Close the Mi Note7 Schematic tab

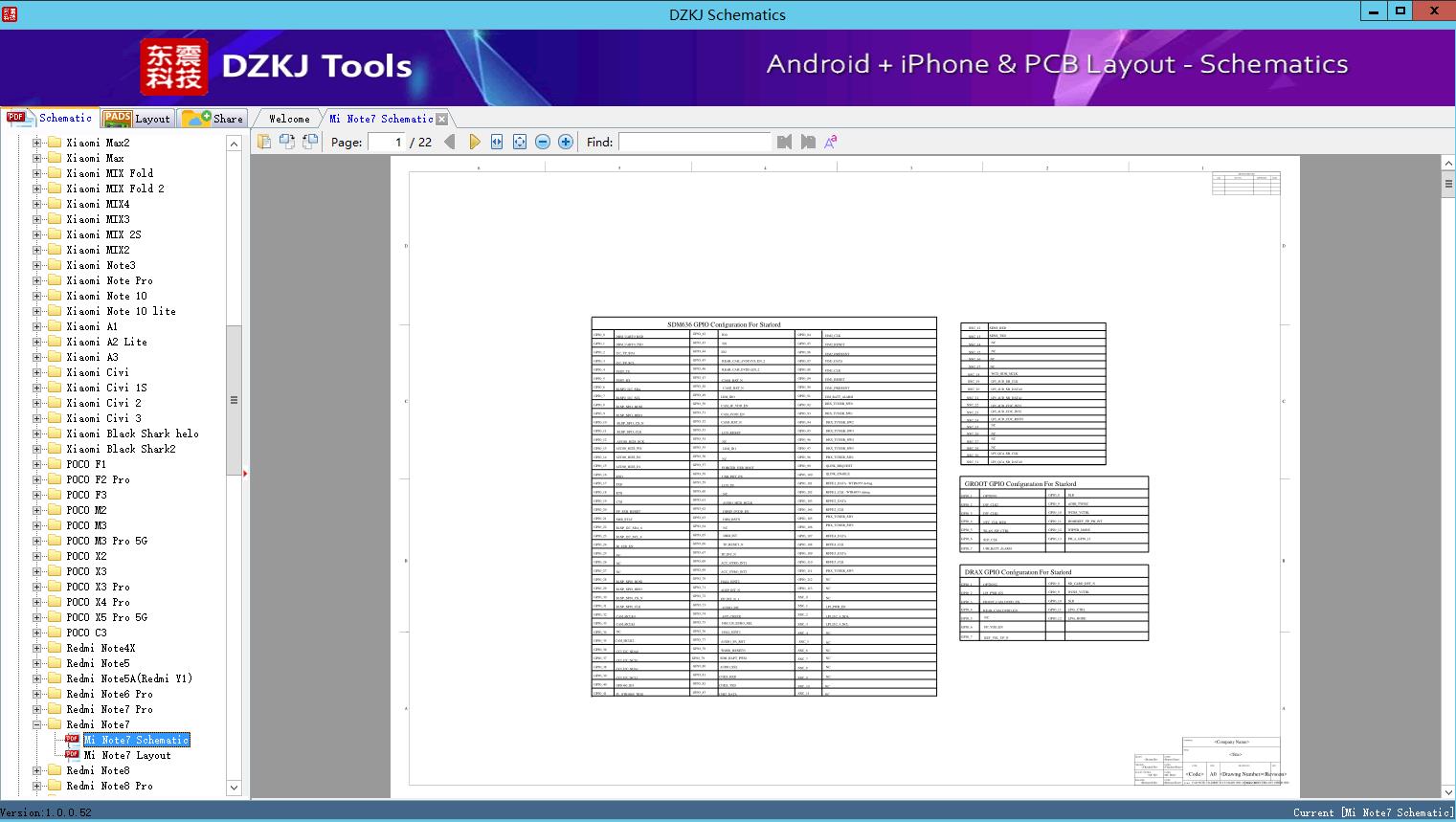(x=442, y=120)
